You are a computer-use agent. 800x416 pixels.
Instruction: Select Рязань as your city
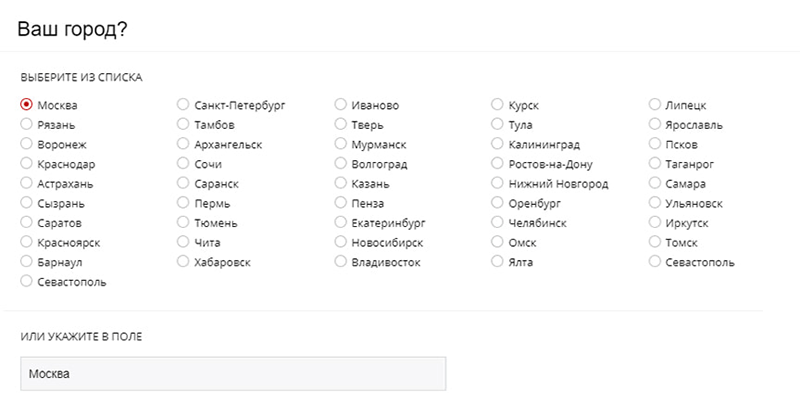click(x=26, y=124)
